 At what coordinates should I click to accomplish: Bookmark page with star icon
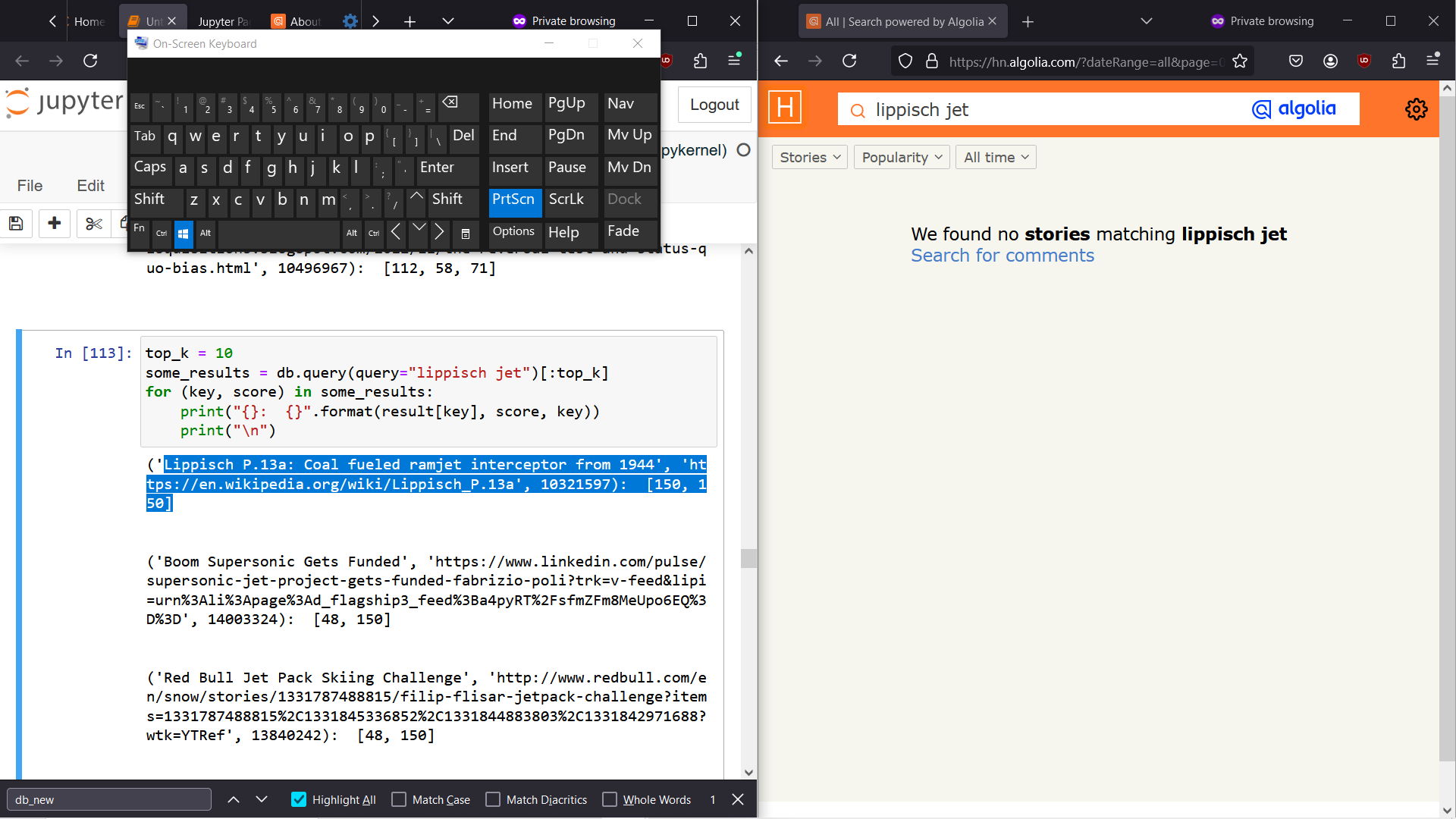pyautogui.click(x=1240, y=61)
